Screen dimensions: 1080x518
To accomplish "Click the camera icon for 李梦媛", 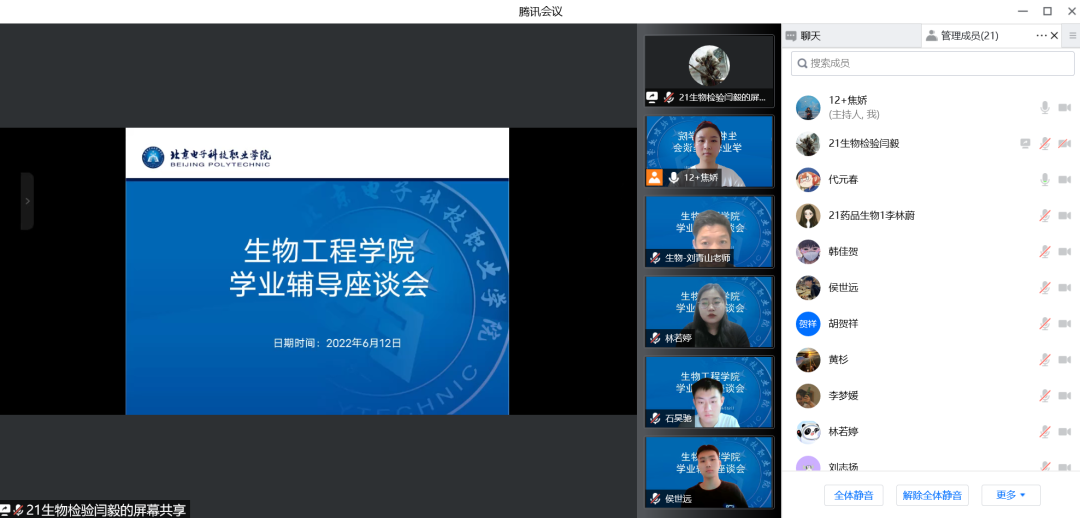I will point(1064,395).
